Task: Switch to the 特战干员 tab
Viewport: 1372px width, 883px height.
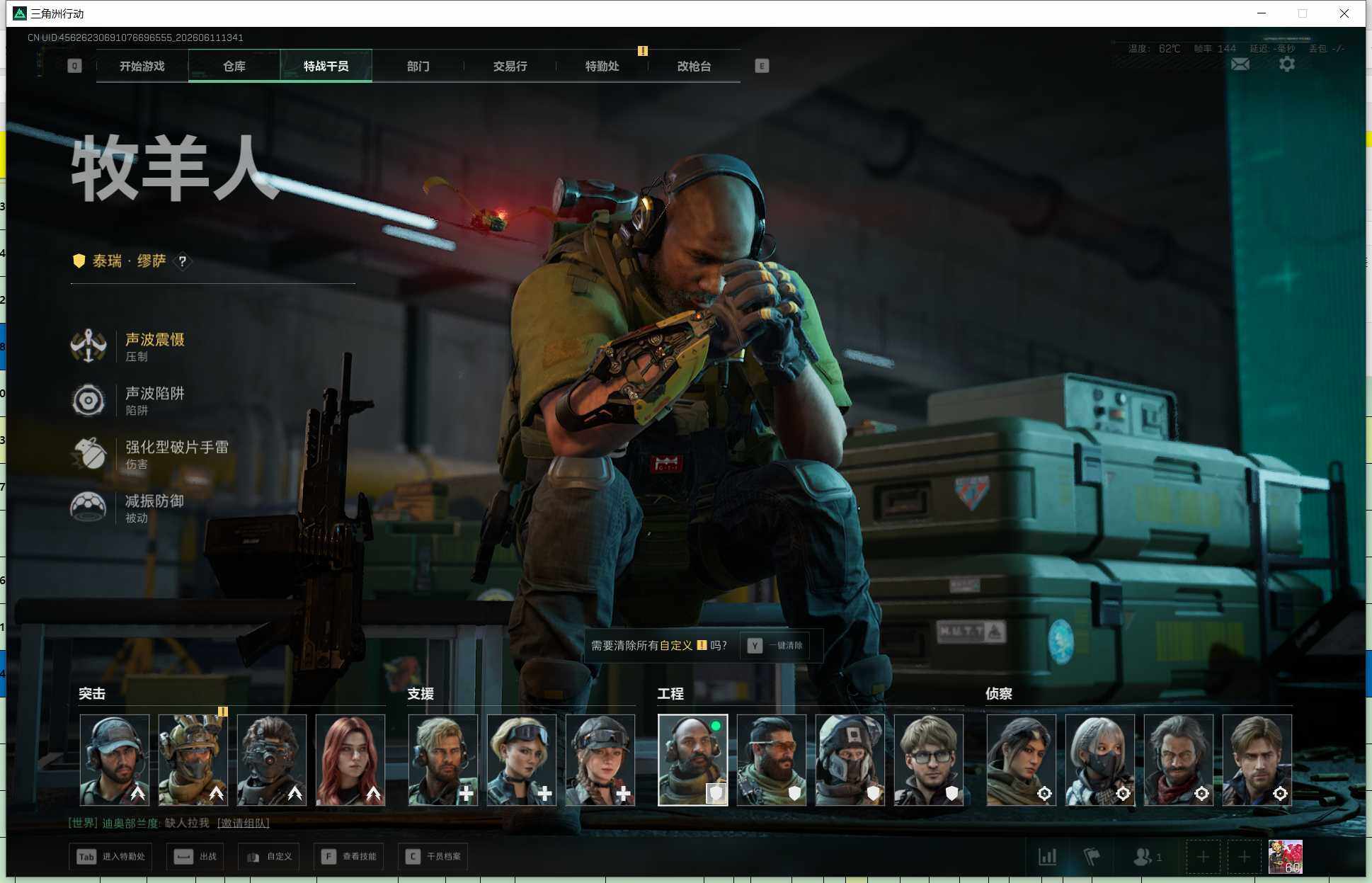Action: coord(326,66)
